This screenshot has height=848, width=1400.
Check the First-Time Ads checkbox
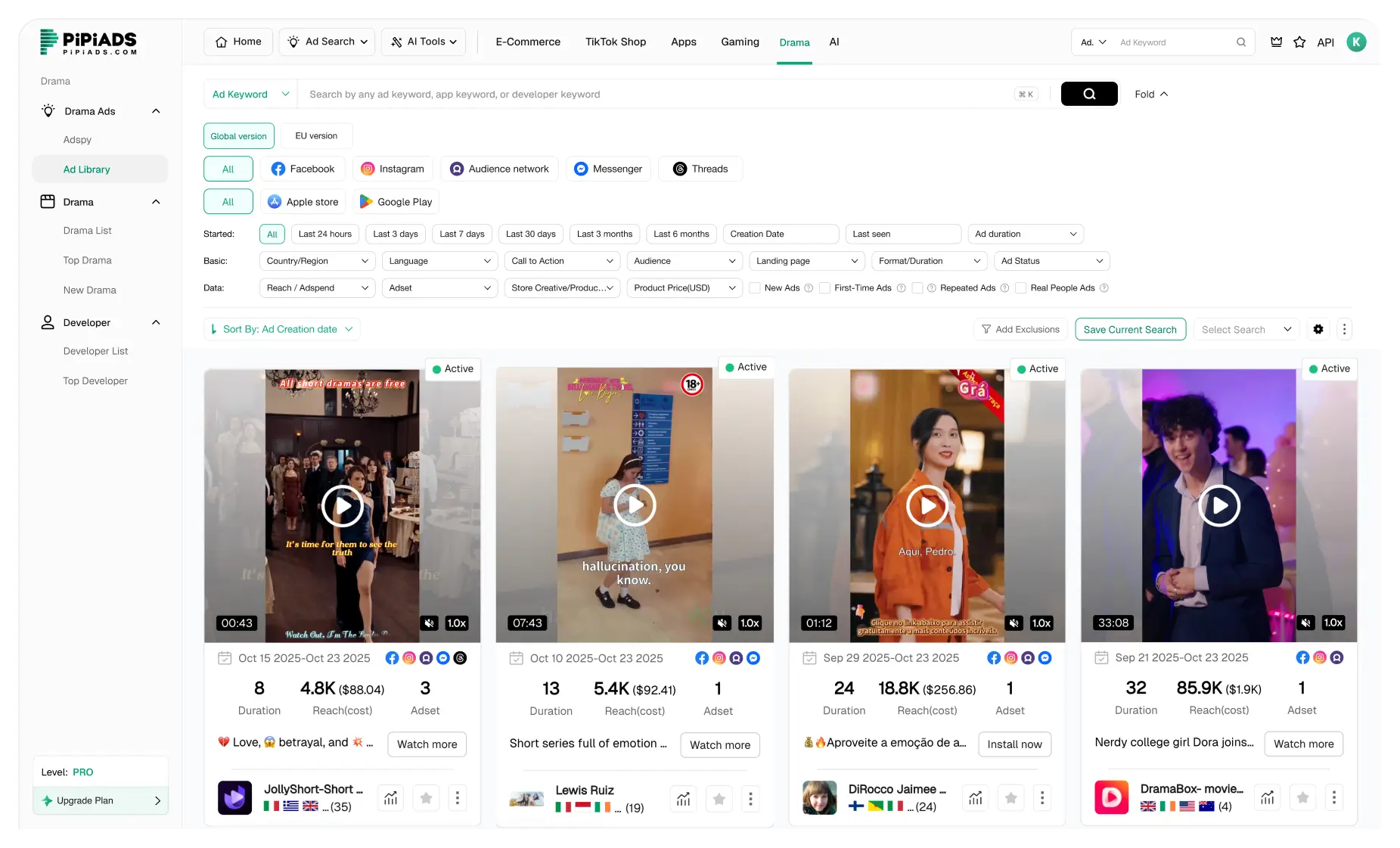(x=824, y=288)
